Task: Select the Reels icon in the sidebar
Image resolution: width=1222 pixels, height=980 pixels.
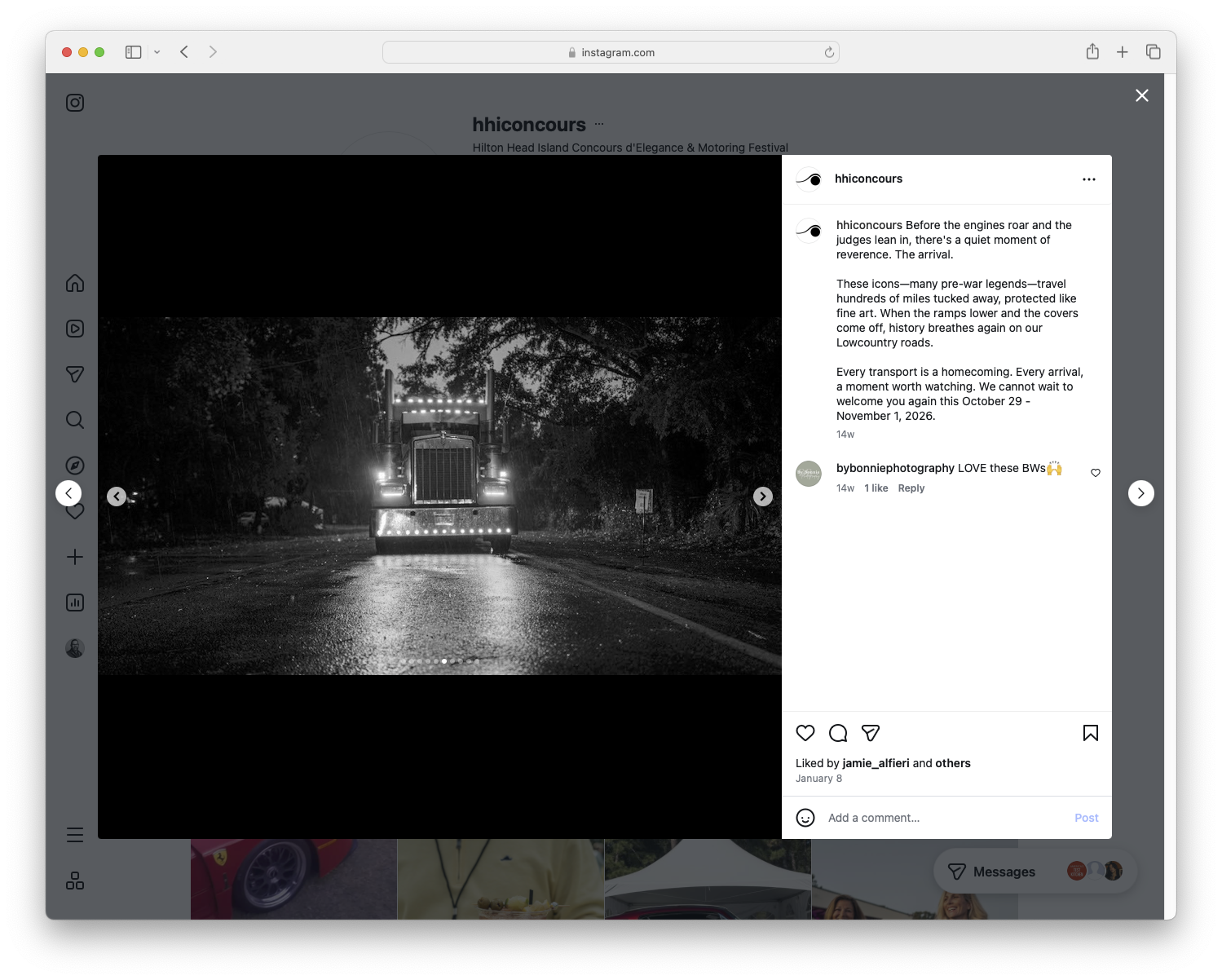Action: point(75,329)
